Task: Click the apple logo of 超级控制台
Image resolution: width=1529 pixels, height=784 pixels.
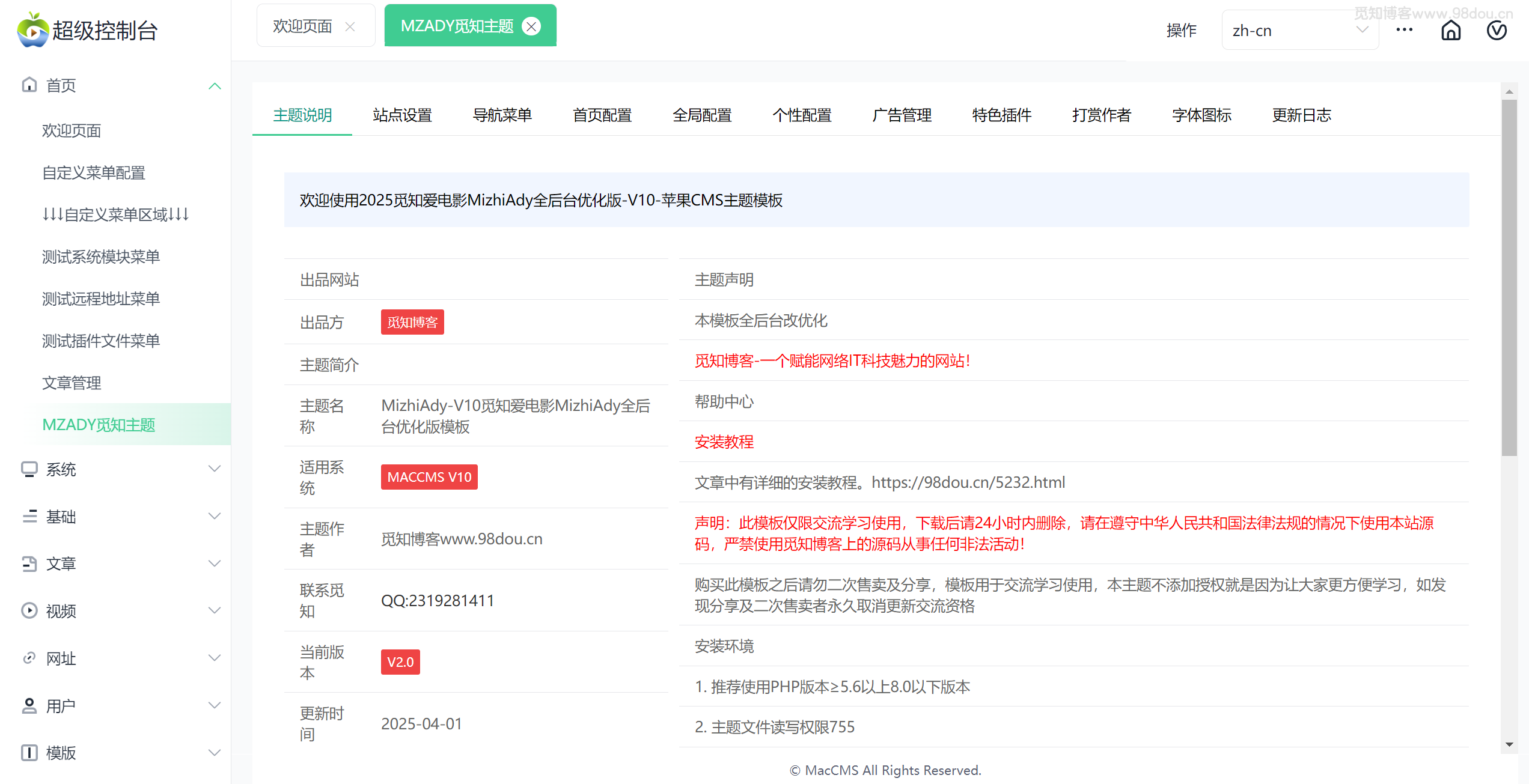Action: point(32,29)
